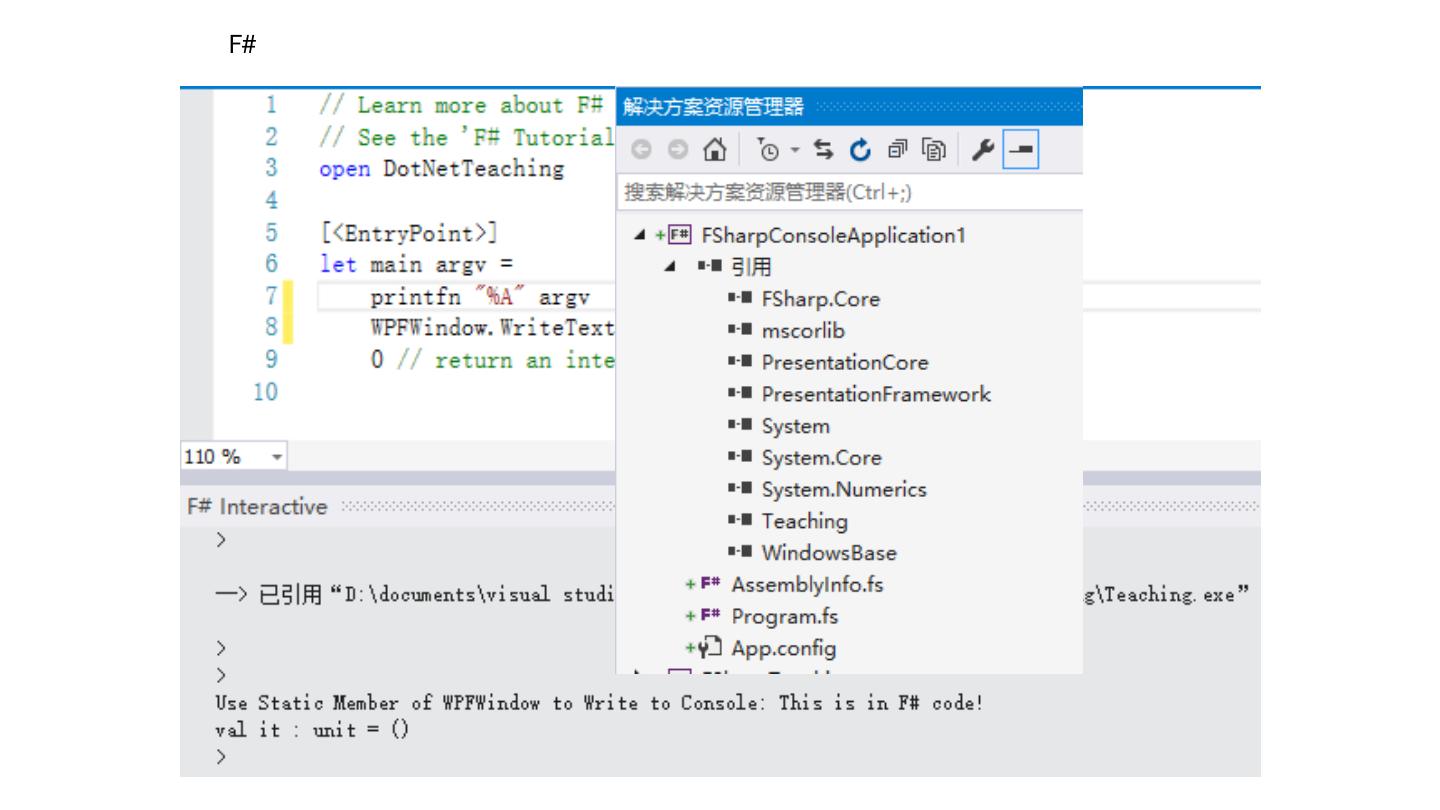Click the Collapse All icon
The width and height of the screenshot is (1440, 810).
pos(898,150)
